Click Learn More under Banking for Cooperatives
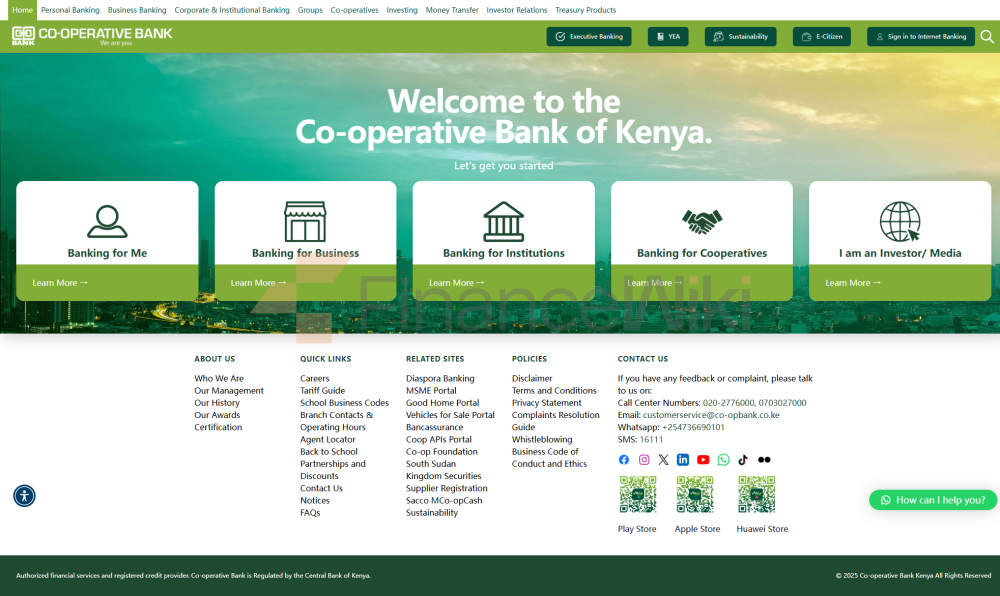The width and height of the screenshot is (1000, 596). 655,282
